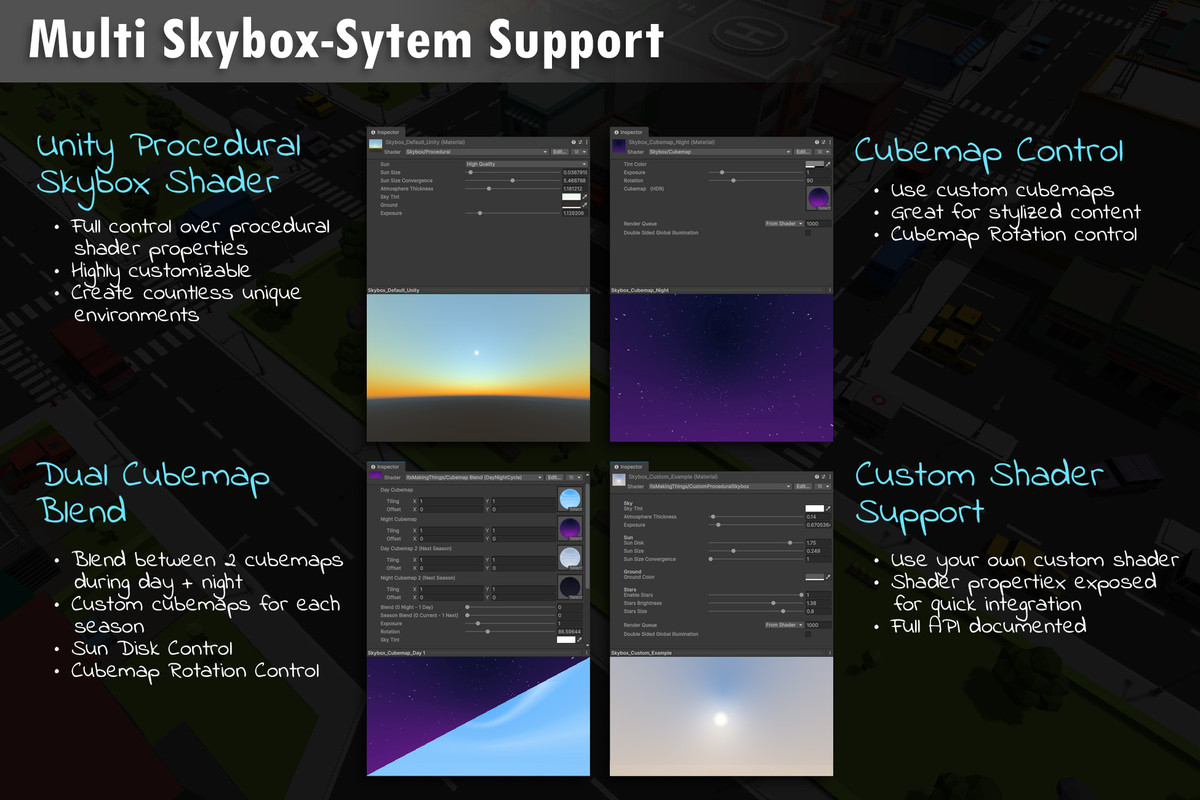
Task: Click the Sun Size slider handle
Action: pos(470,172)
